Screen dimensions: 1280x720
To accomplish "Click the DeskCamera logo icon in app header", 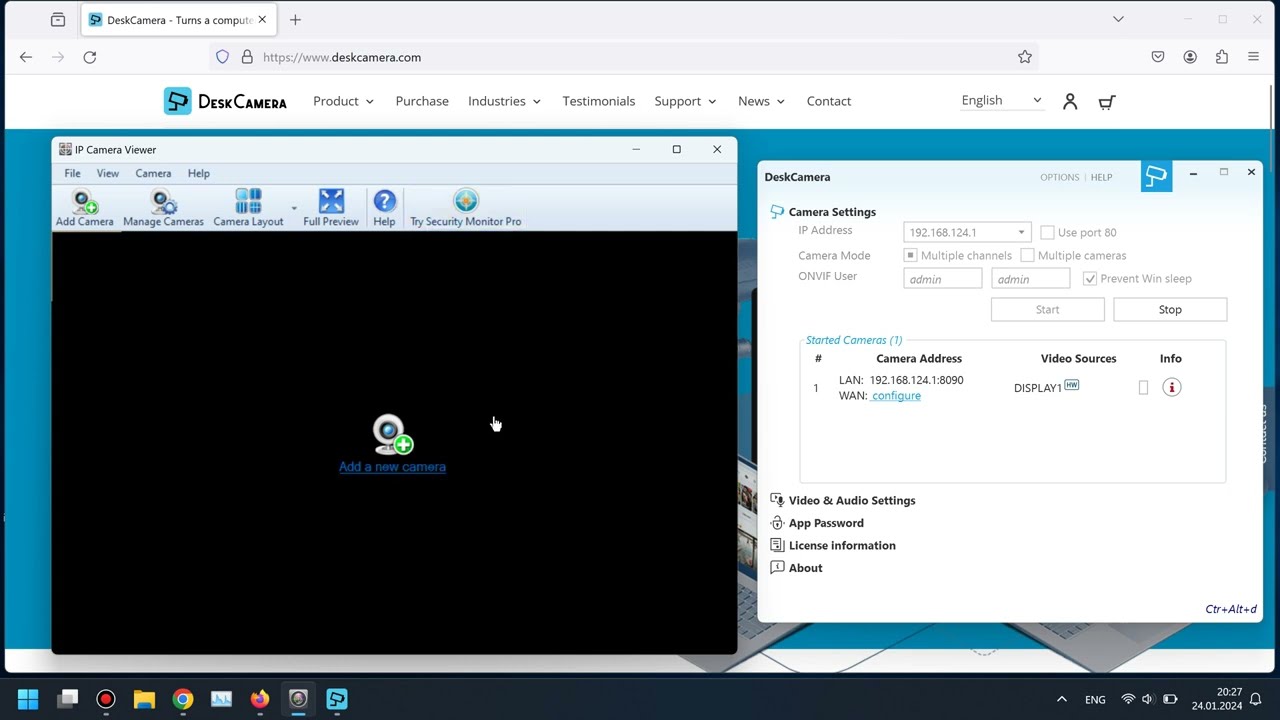I will (1156, 177).
